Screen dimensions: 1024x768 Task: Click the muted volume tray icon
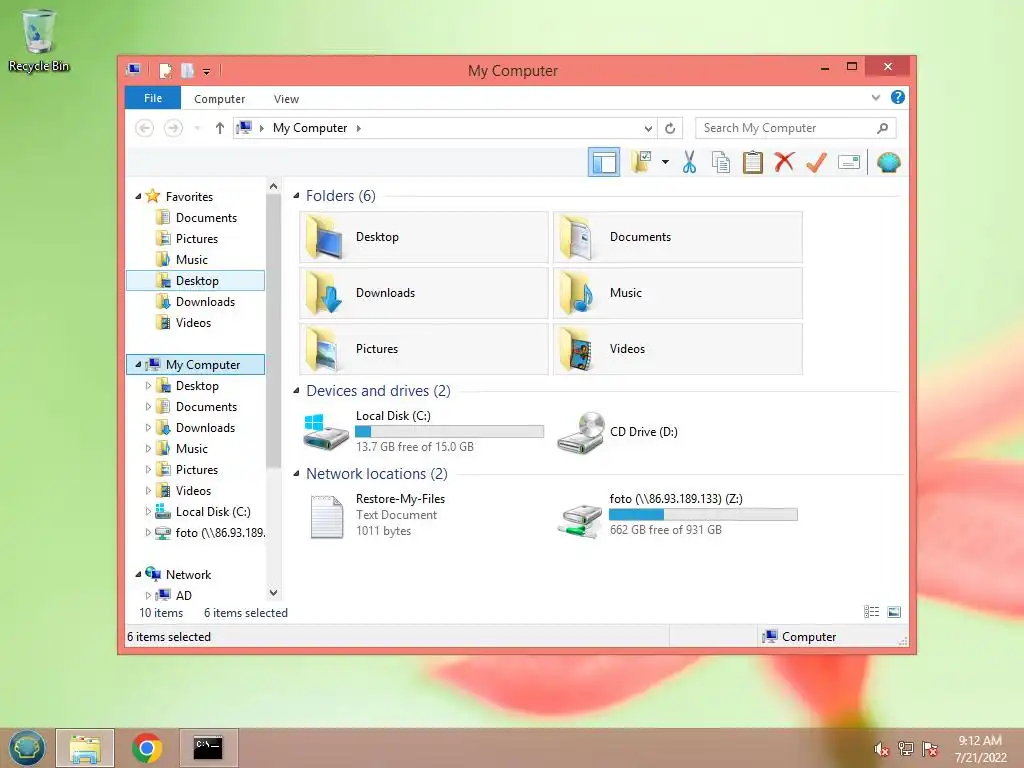881,749
